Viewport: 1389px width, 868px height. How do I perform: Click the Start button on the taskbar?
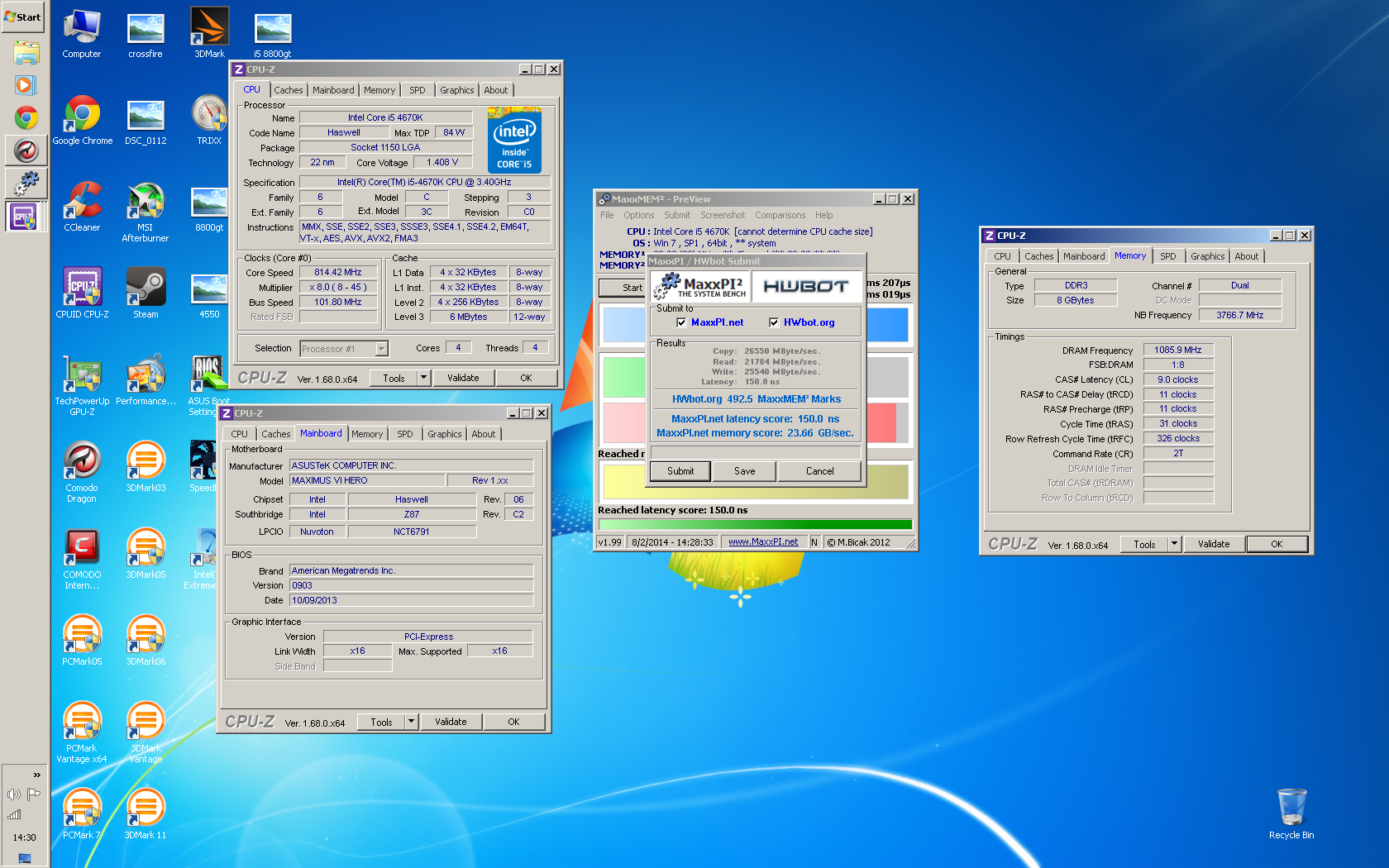pyautogui.click(x=23, y=17)
